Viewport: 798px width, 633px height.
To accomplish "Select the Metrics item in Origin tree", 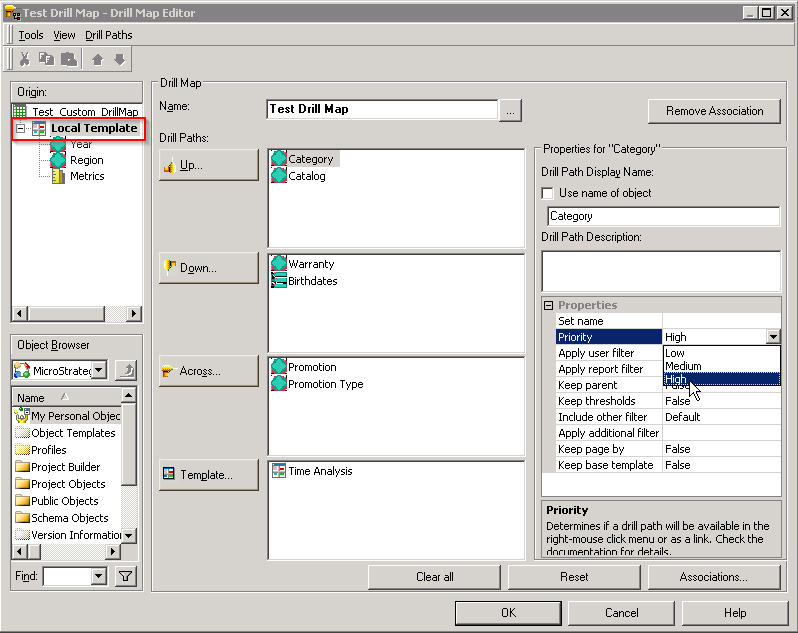I will [x=87, y=176].
